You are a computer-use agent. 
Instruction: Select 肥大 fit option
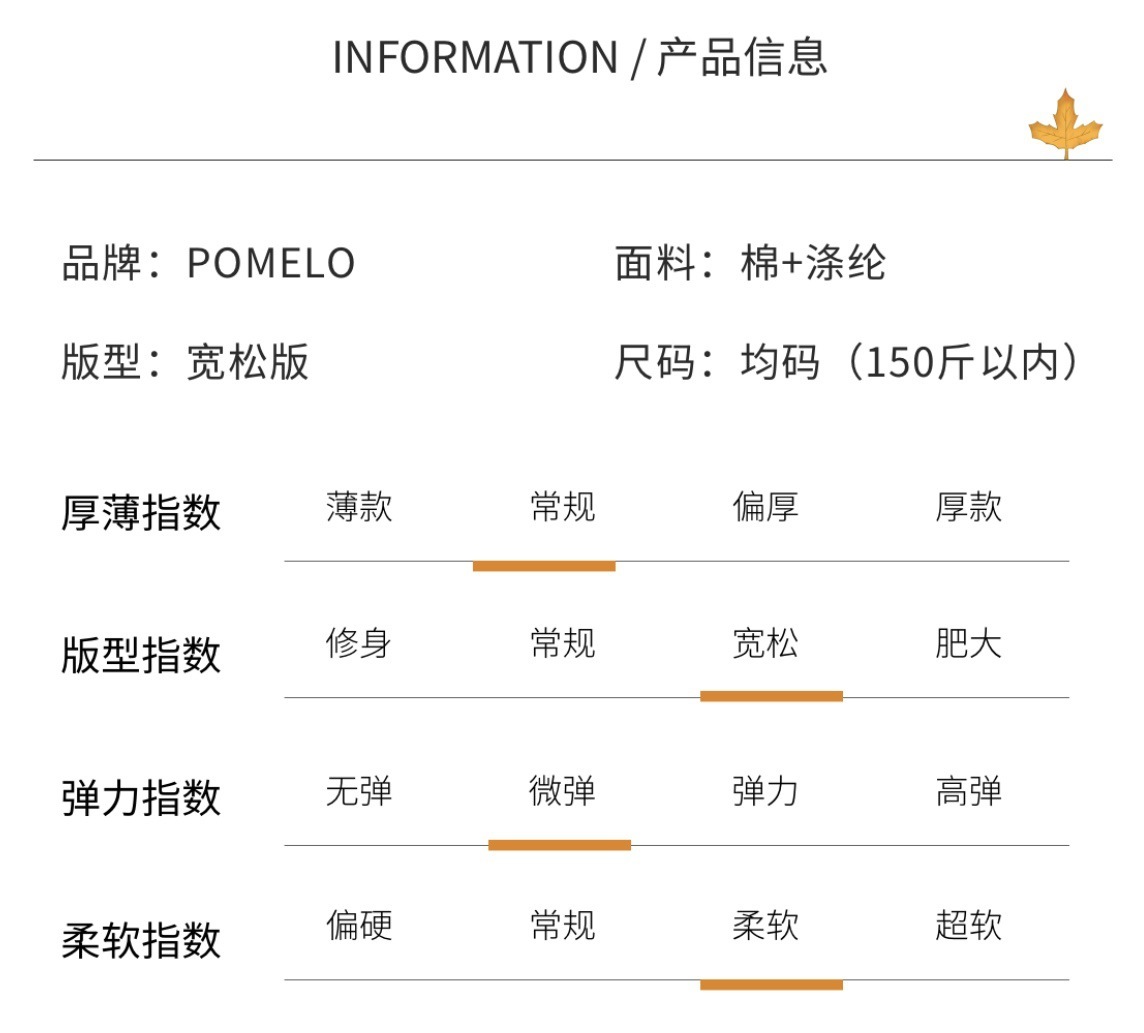coord(968,643)
